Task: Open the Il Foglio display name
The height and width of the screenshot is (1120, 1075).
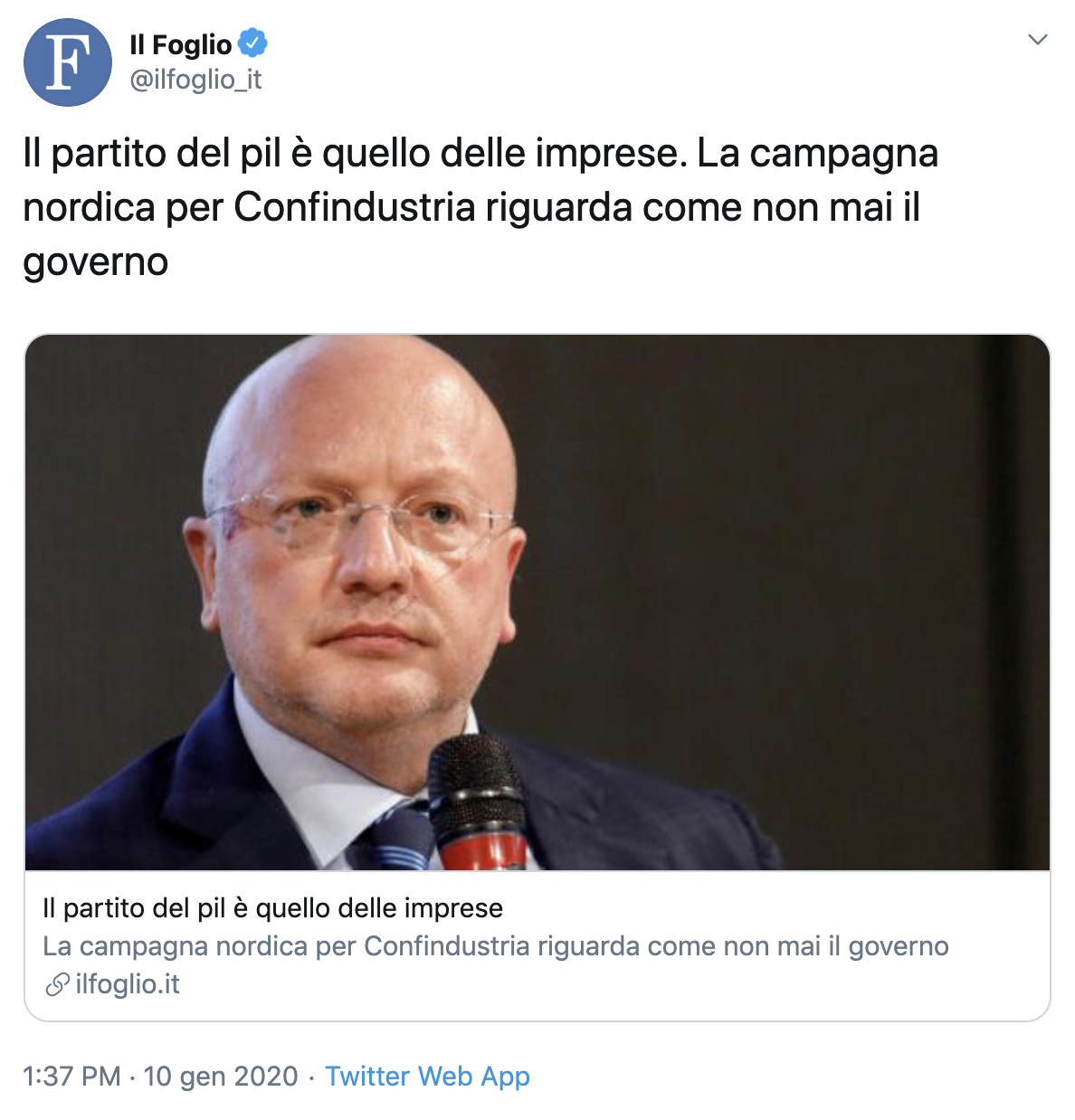Action: tap(181, 44)
